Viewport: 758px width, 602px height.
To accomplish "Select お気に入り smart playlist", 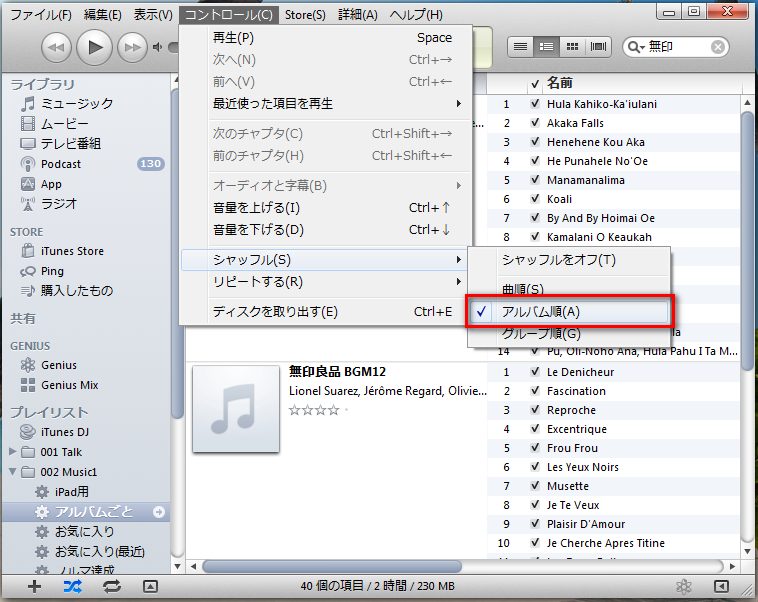I will coord(87,532).
